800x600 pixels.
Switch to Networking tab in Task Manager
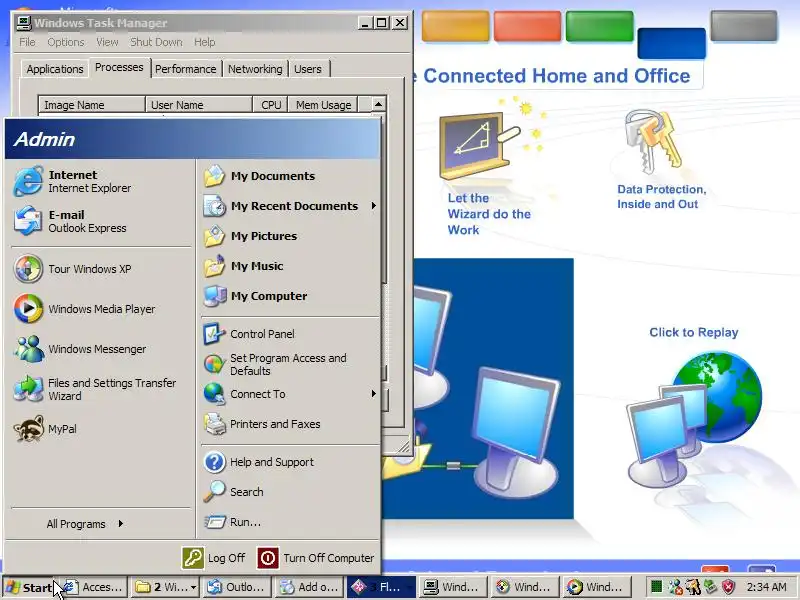pos(255,69)
